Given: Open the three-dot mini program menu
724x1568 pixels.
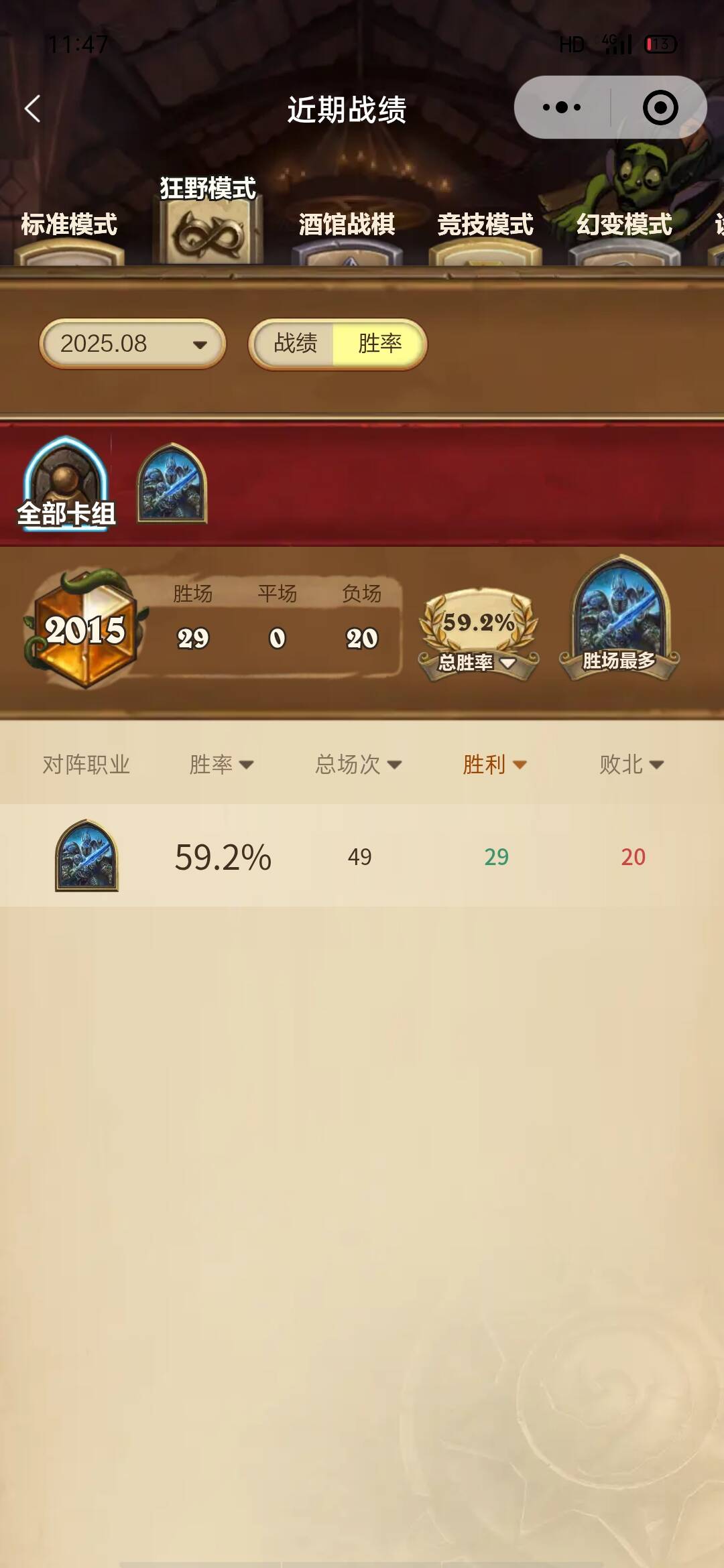Looking at the screenshot, I should click(x=562, y=107).
